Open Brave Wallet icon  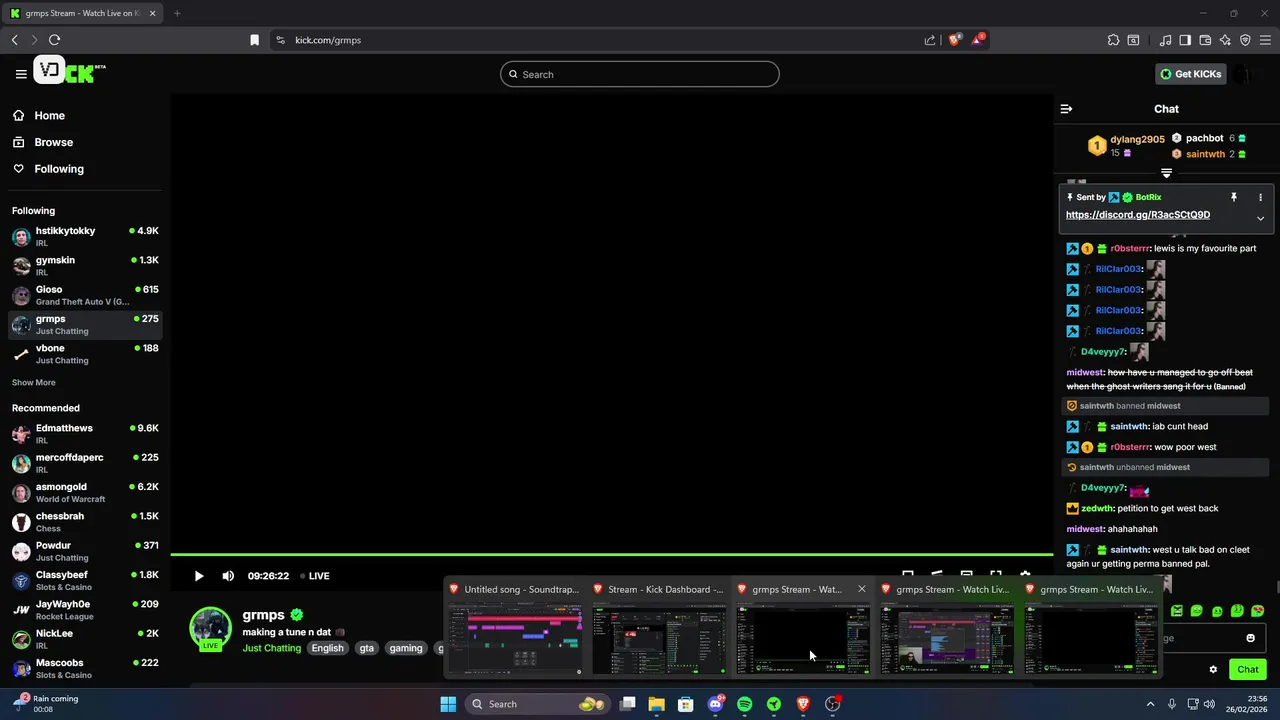click(1205, 40)
